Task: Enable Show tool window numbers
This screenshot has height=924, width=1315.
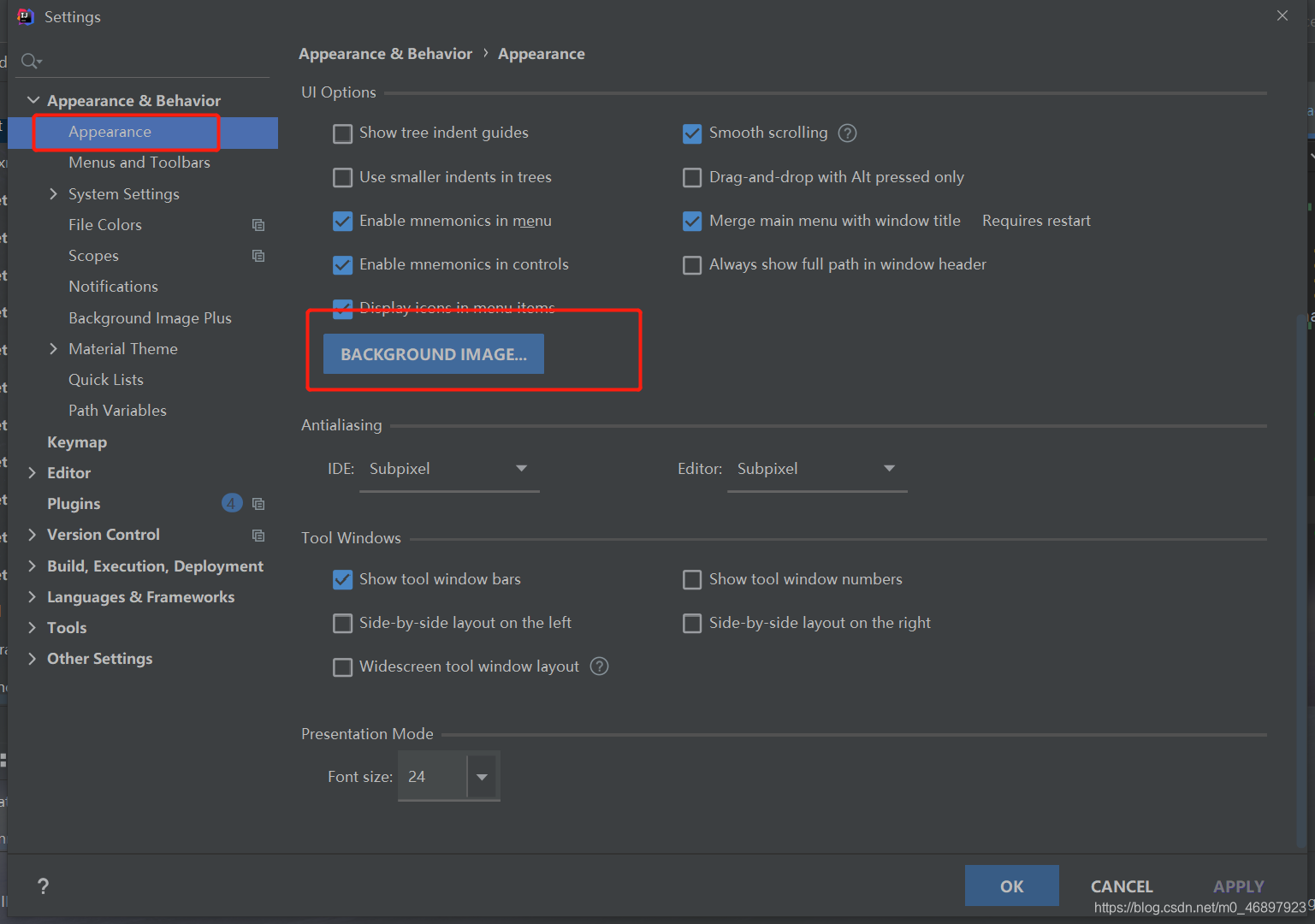Action: [692, 579]
